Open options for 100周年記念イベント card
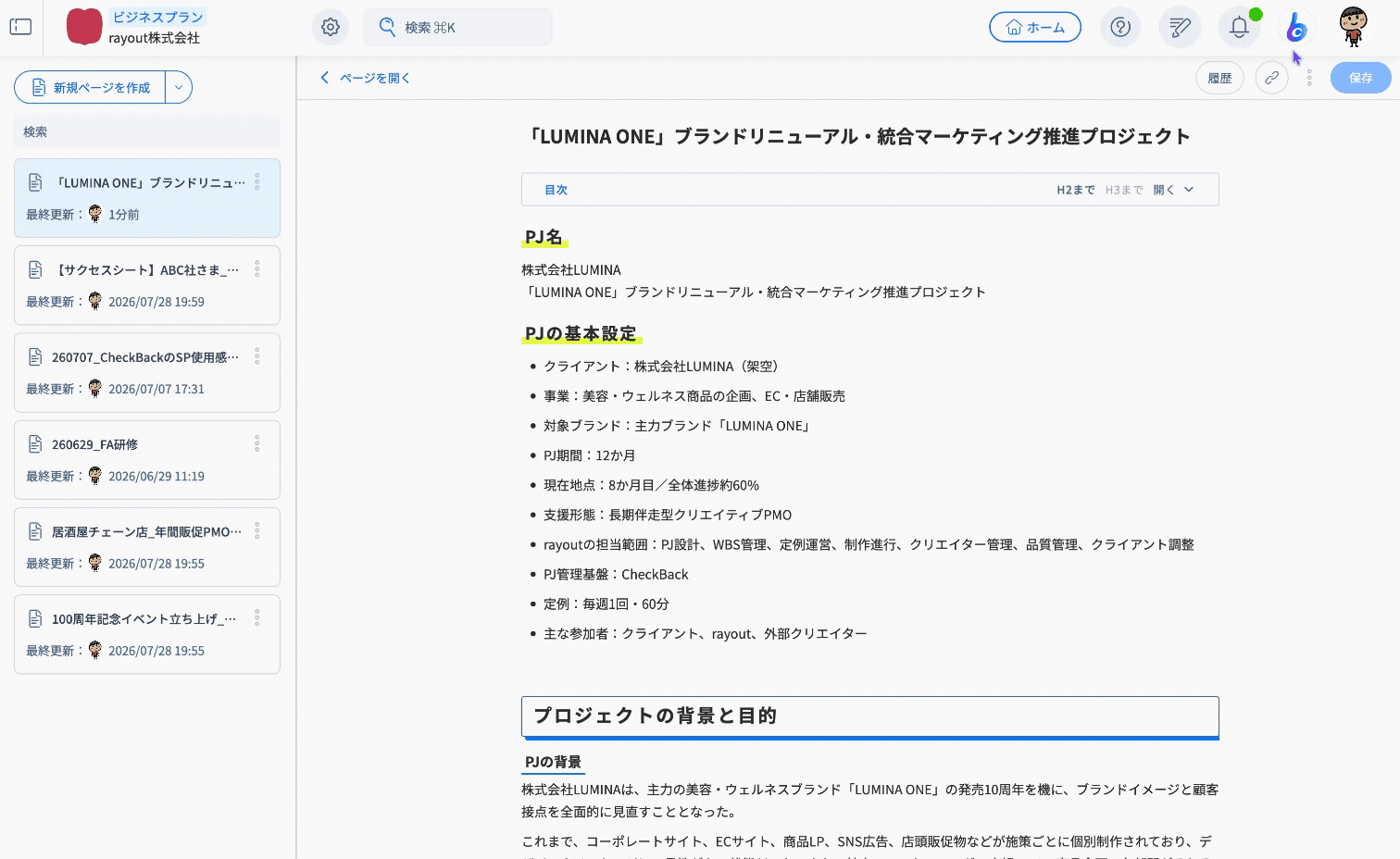The image size is (1400, 859). [x=257, y=618]
